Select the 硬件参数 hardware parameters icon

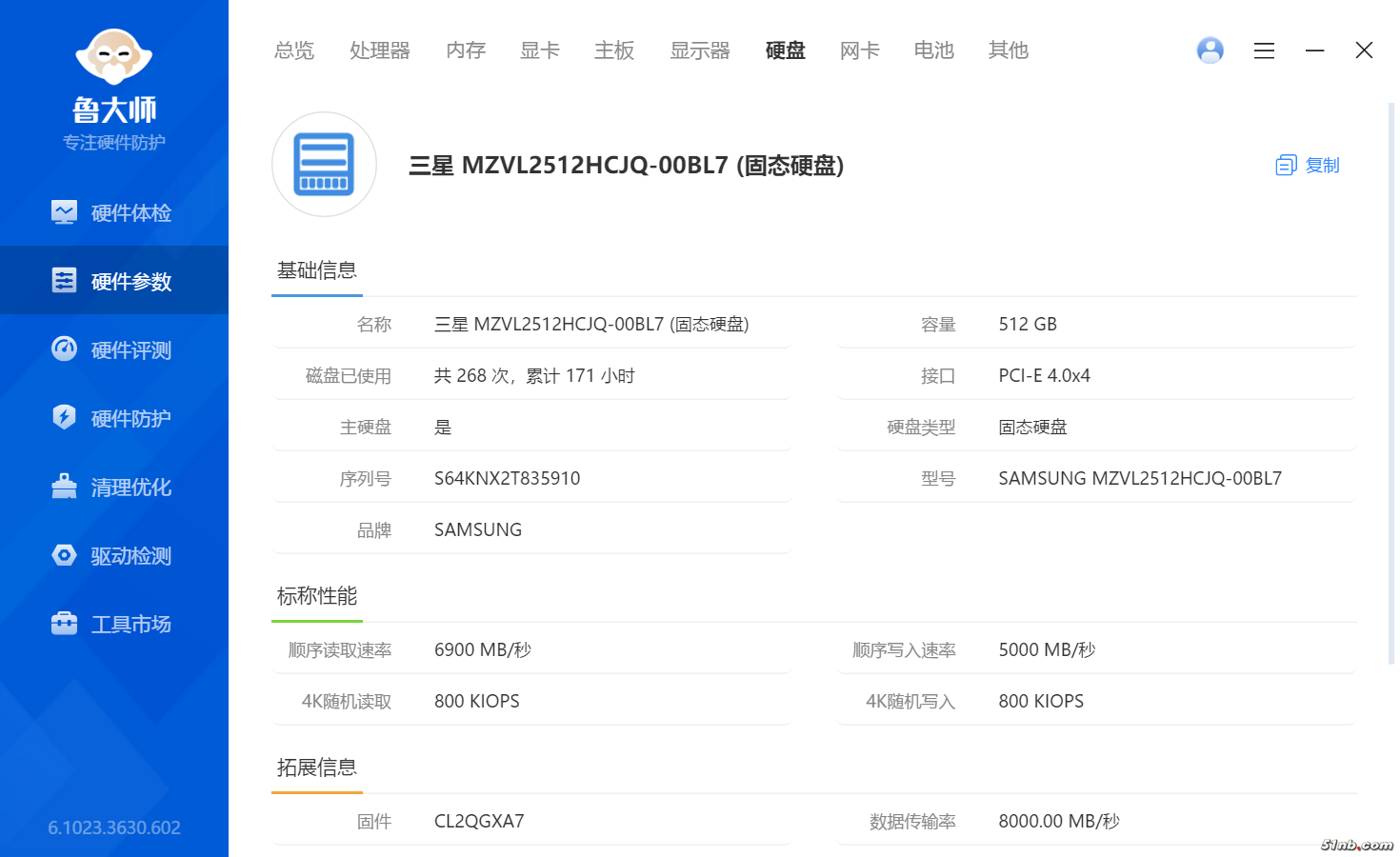tap(64, 280)
